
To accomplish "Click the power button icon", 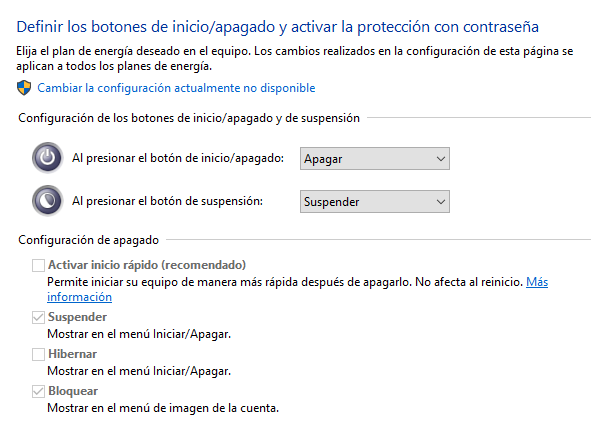I will click(x=47, y=158).
